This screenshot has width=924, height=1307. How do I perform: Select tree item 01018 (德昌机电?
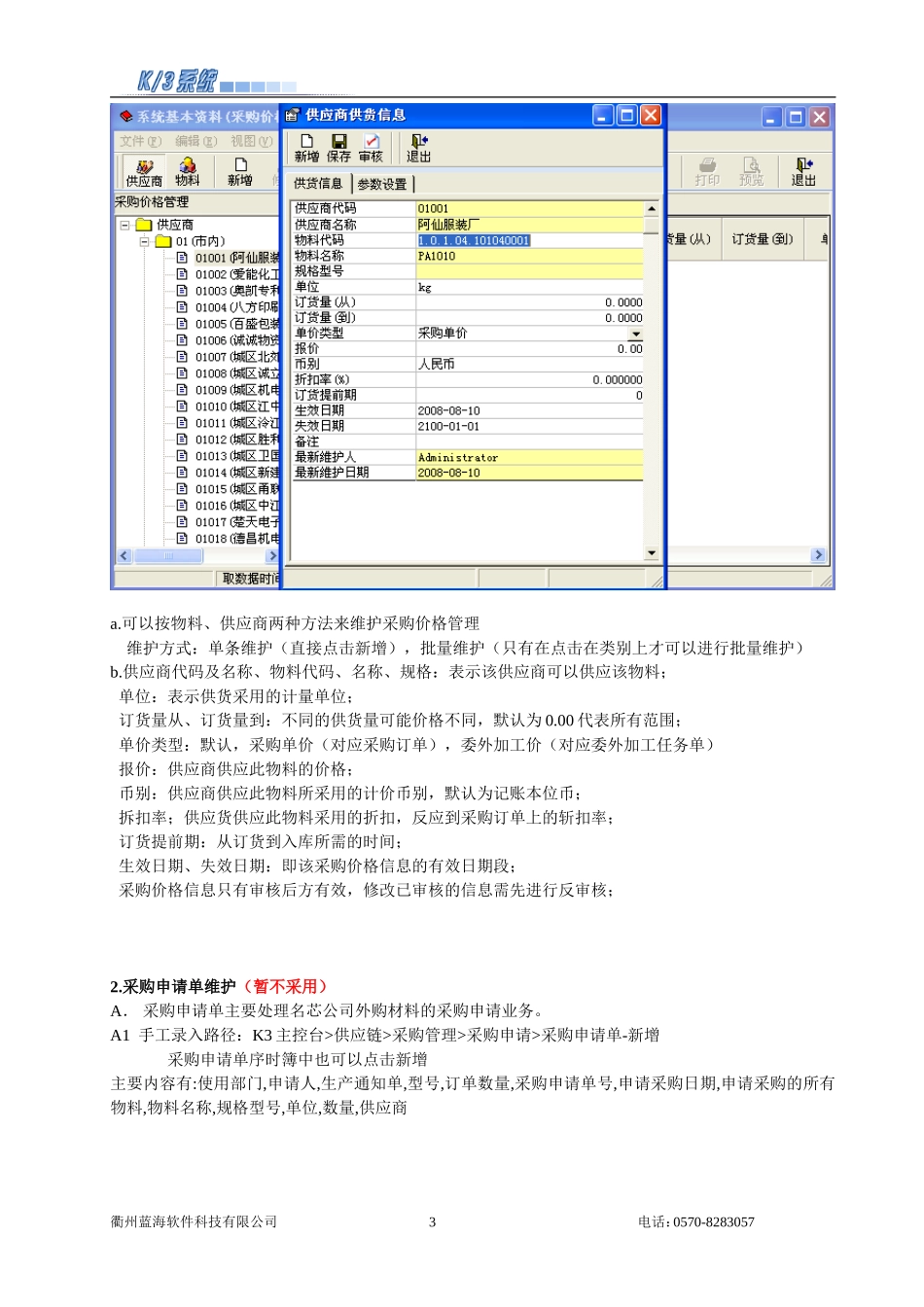pyautogui.click(x=237, y=539)
